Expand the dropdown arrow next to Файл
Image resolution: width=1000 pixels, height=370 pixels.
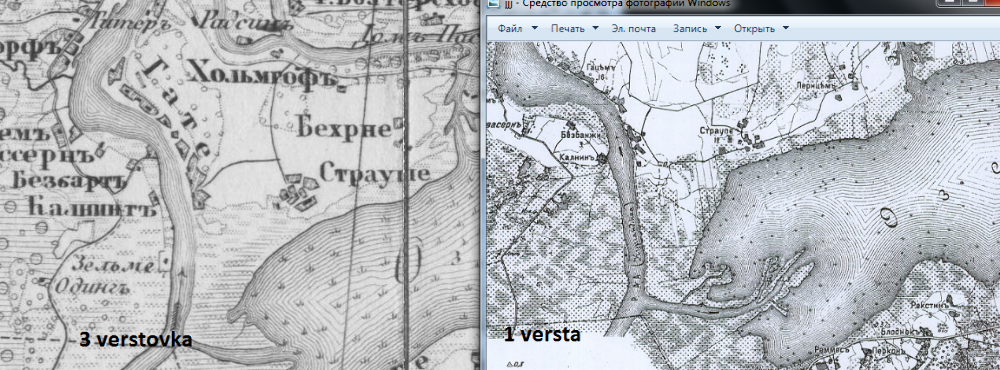click(534, 28)
